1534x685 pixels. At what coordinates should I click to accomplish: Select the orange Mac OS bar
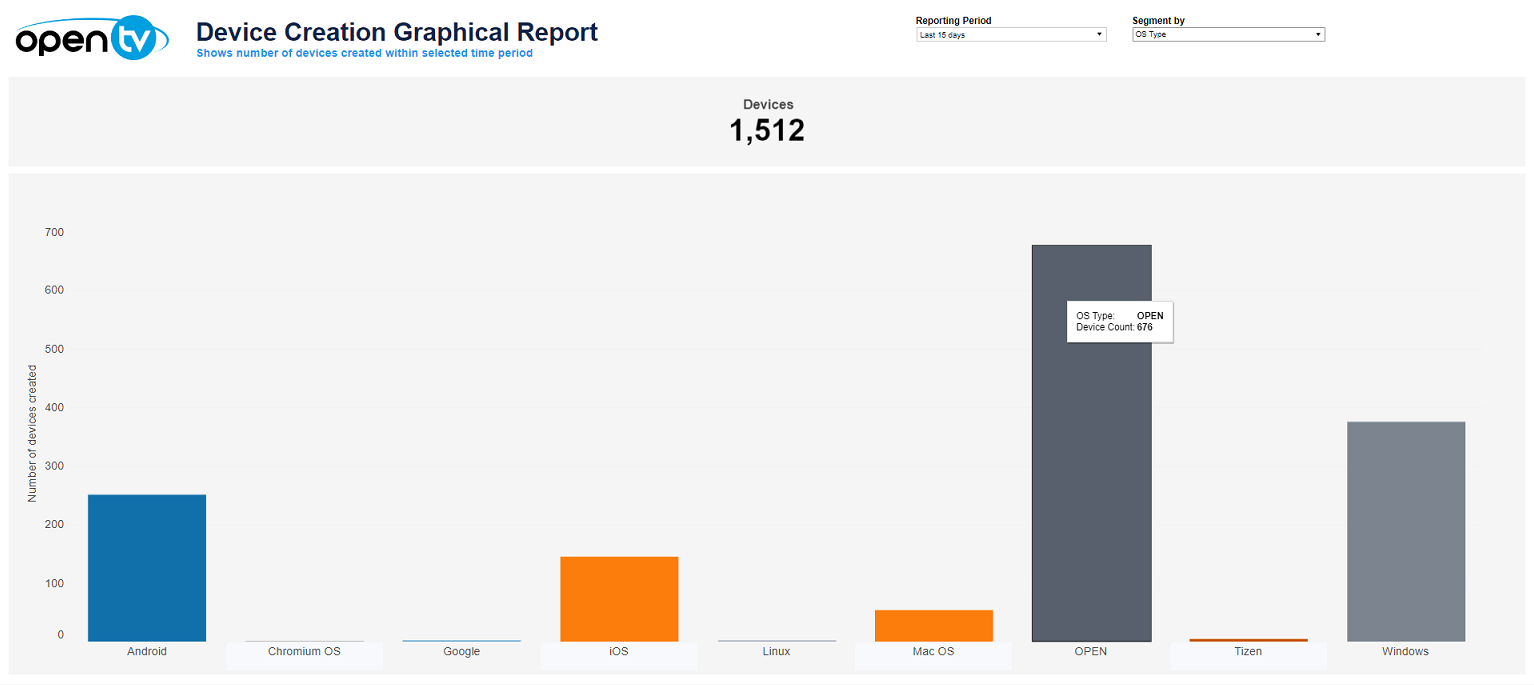(x=933, y=625)
